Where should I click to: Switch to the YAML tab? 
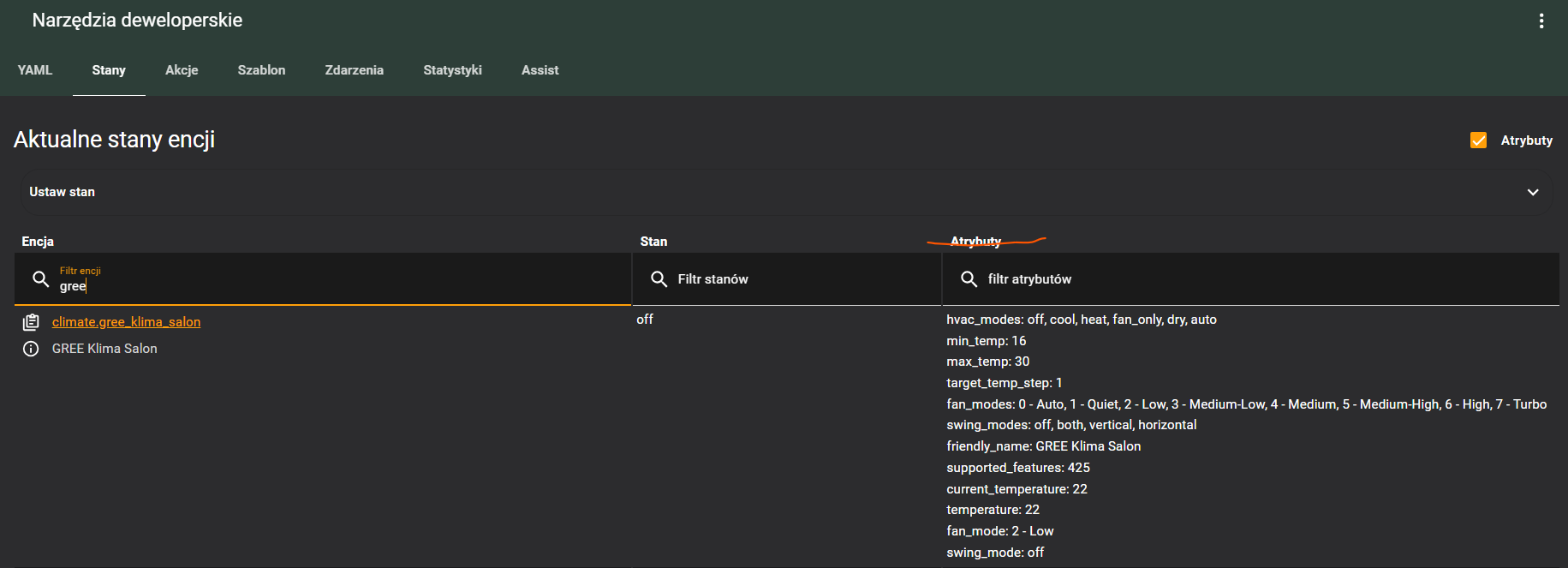coord(35,70)
